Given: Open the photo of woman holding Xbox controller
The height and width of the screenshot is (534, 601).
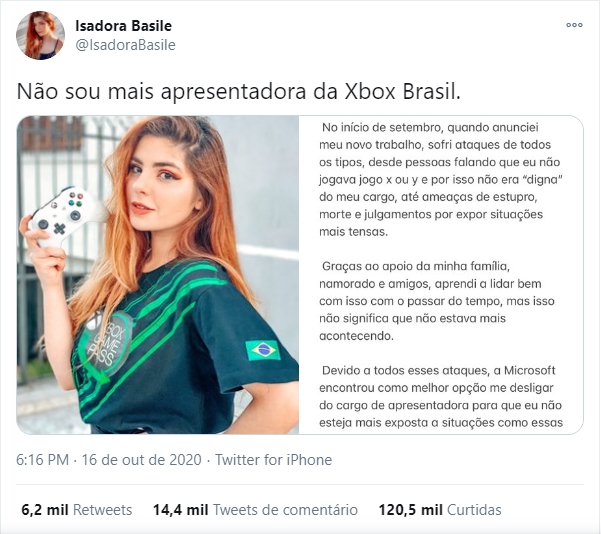Looking at the screenshot, I should (x=158, y=275).
